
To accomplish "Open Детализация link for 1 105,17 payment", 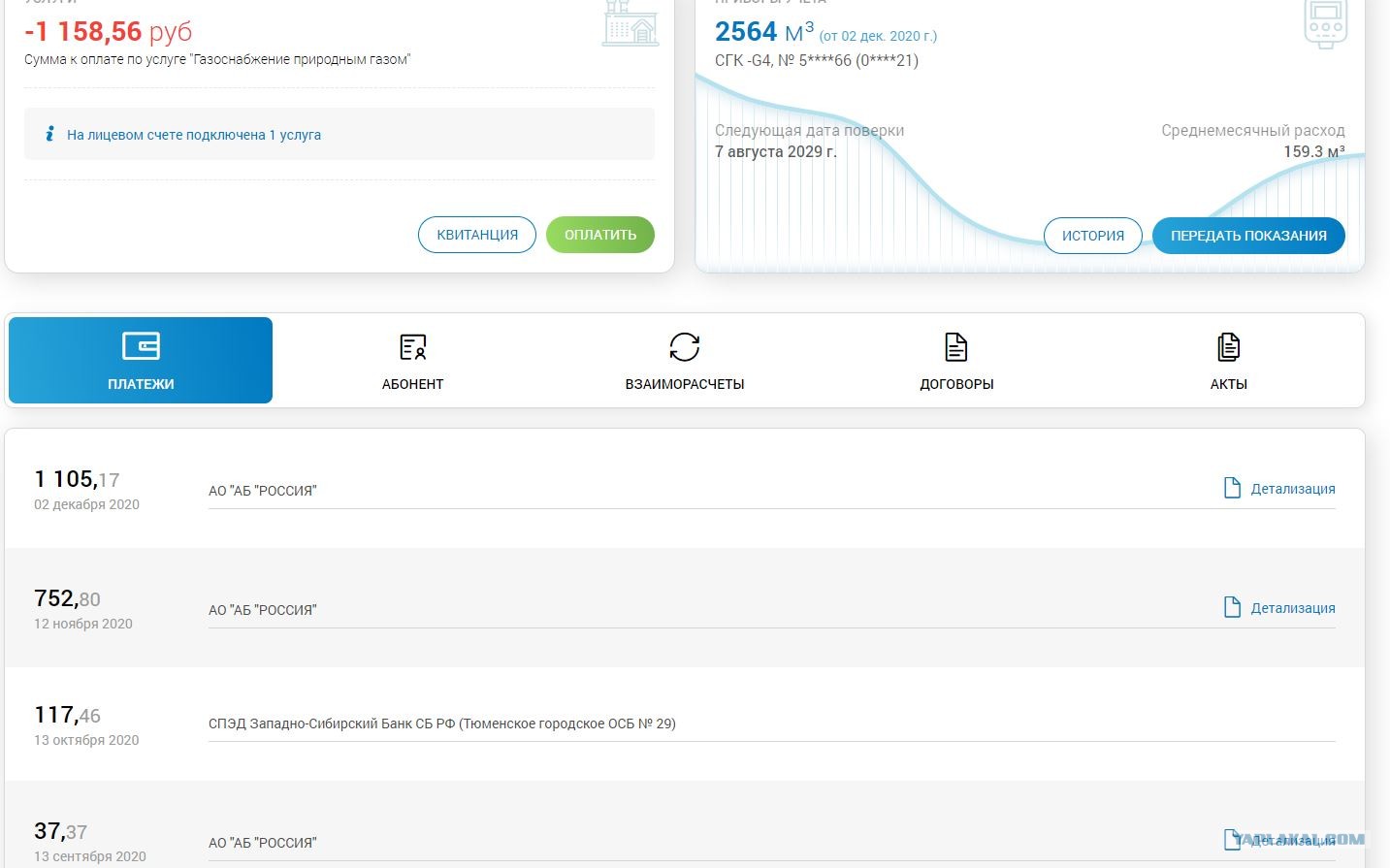I will [x=1292, y=489].
